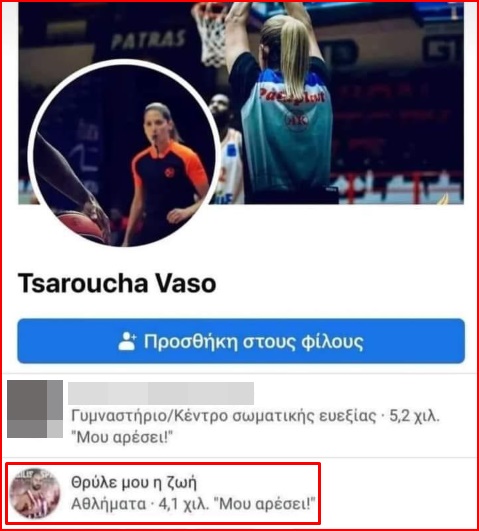The image size is (479, 531).
Task: Open the Θρύλε μου η ζωή page link
Action: tap(134, 482)
